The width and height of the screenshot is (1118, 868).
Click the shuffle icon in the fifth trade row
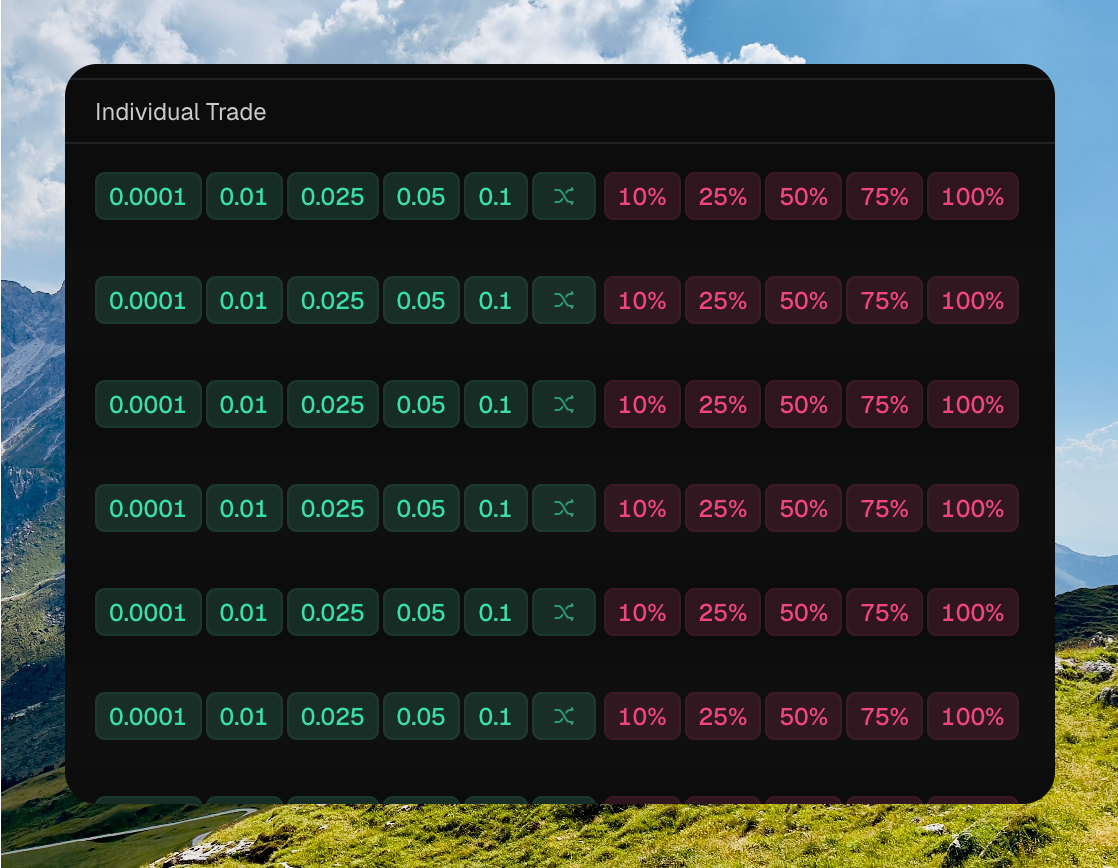564,612
